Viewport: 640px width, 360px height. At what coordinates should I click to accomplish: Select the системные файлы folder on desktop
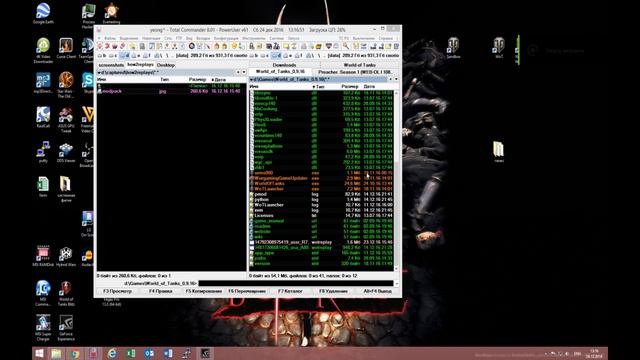pos(66,189)
